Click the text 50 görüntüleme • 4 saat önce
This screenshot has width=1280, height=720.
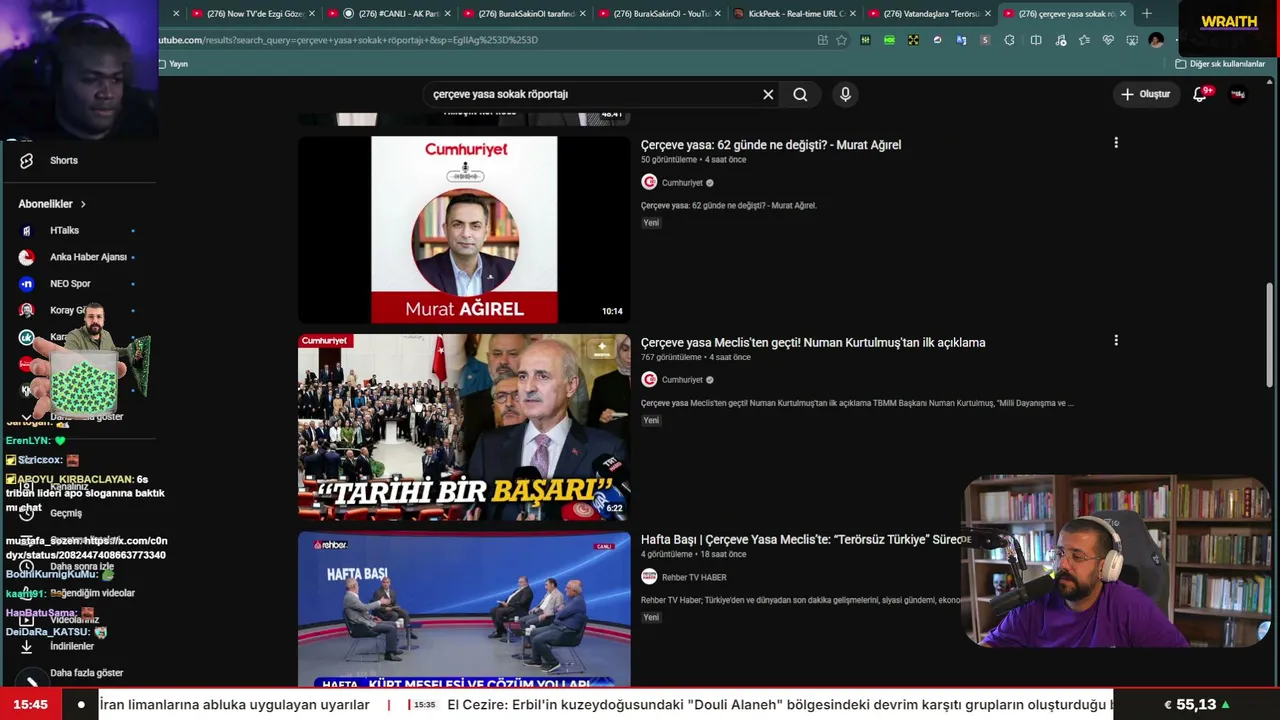(693, 160)
